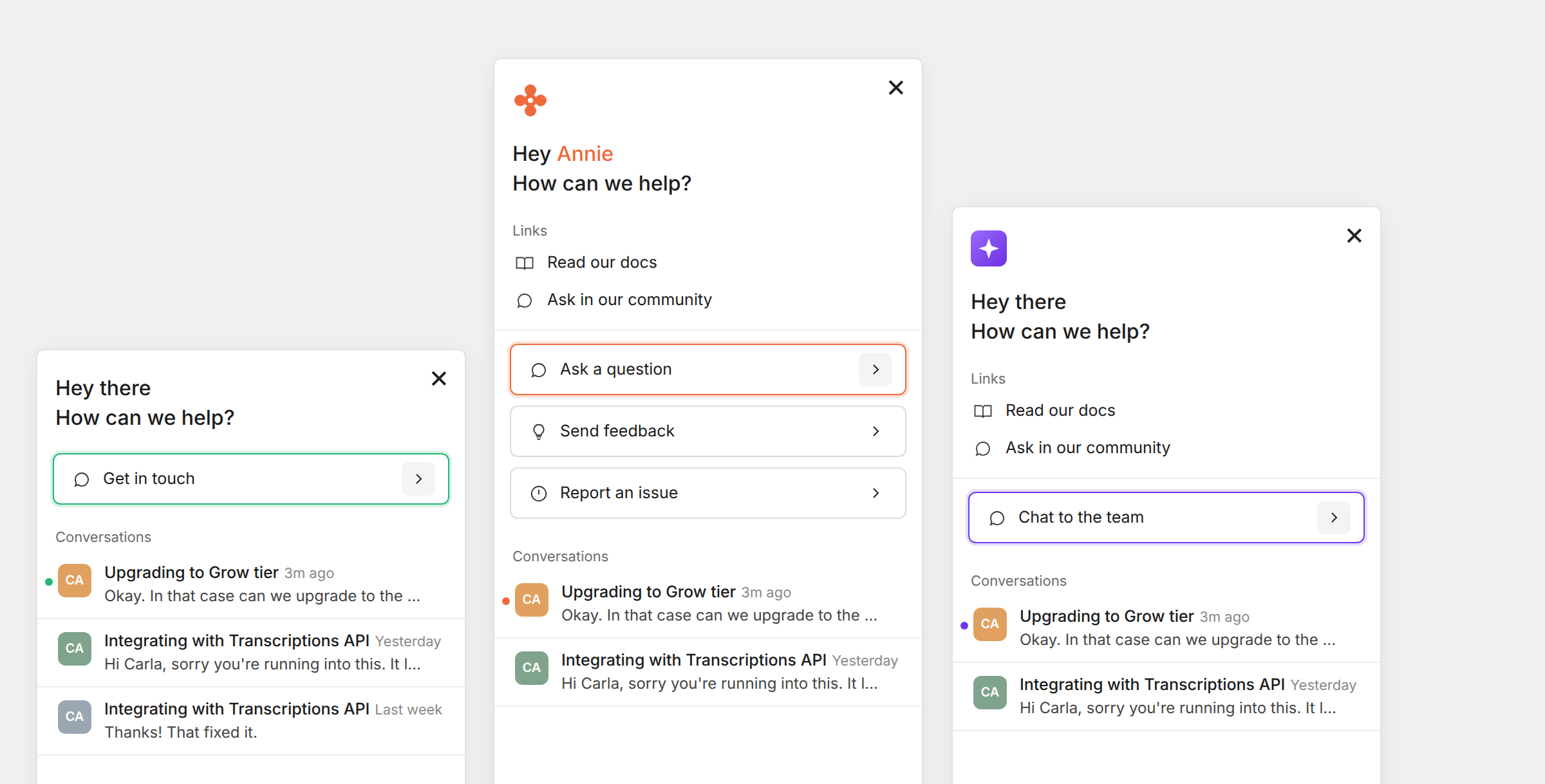1545x784 pixels.
Task: Open the chevron on Ask a question
Action: 876,369
